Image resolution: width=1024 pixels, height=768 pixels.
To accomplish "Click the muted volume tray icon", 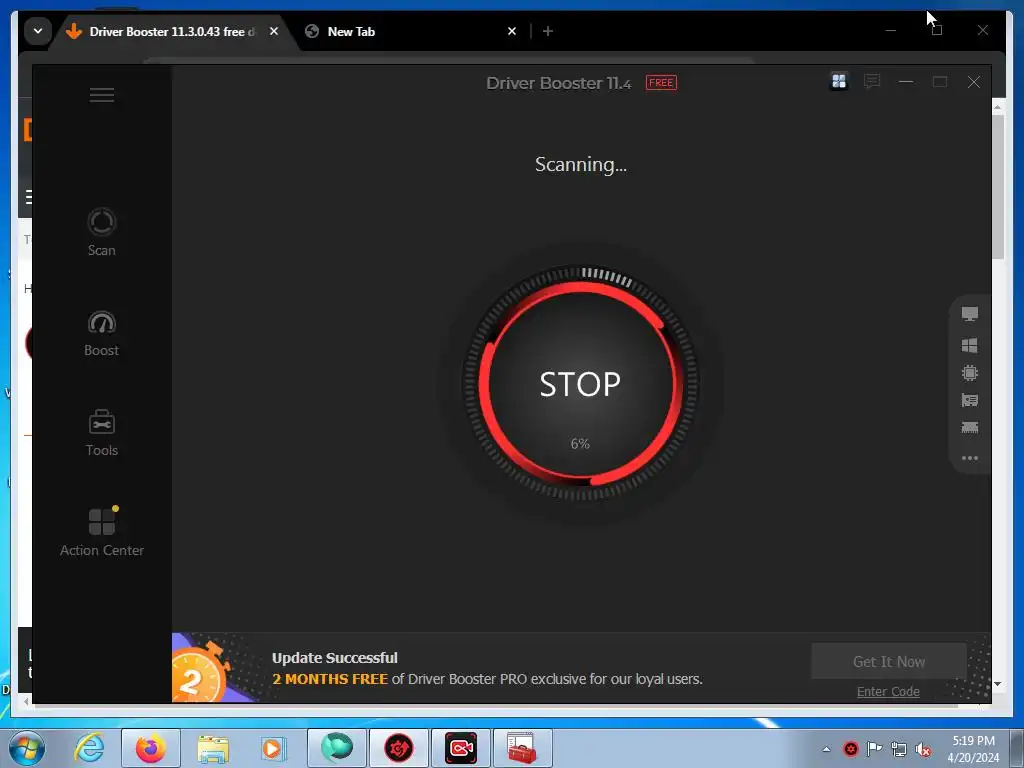I will point(923,749).
